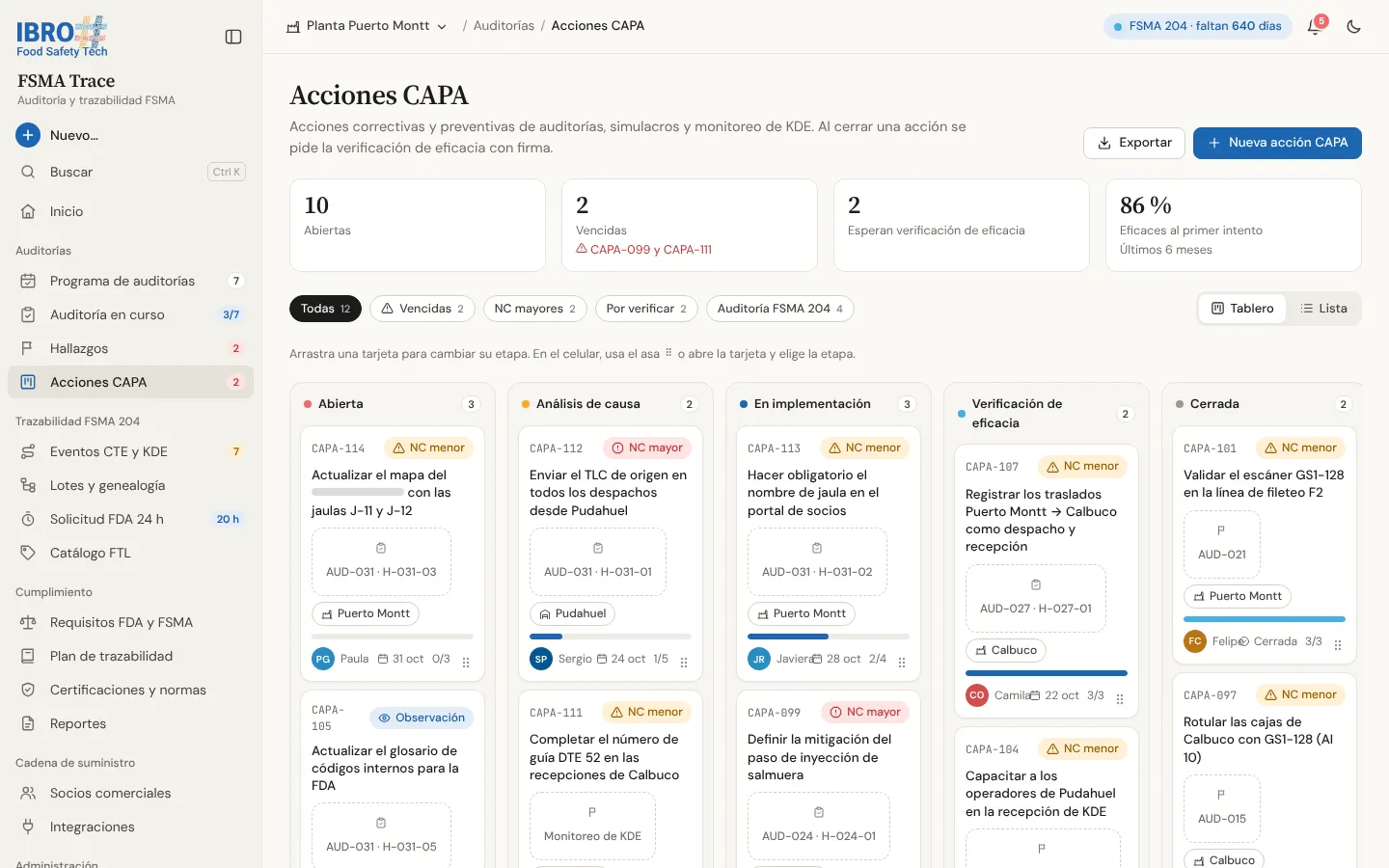Image resolution: width=1389 pixels, height=868 pixels.
Task: Open Programa de auditorías
Action: tap(131, 281)
